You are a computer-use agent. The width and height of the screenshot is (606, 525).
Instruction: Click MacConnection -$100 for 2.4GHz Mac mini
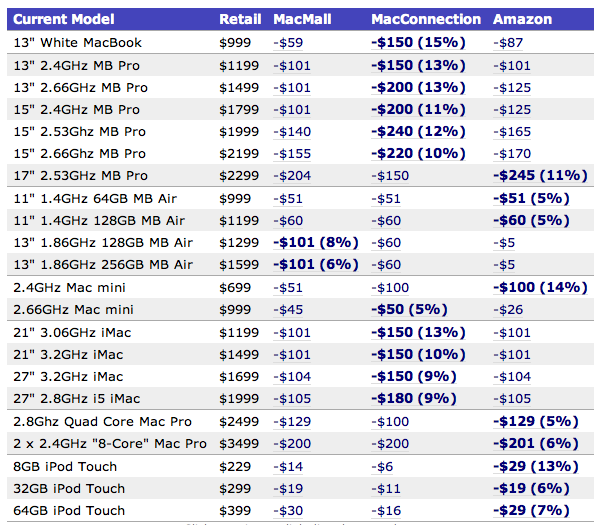pos(390,287)
